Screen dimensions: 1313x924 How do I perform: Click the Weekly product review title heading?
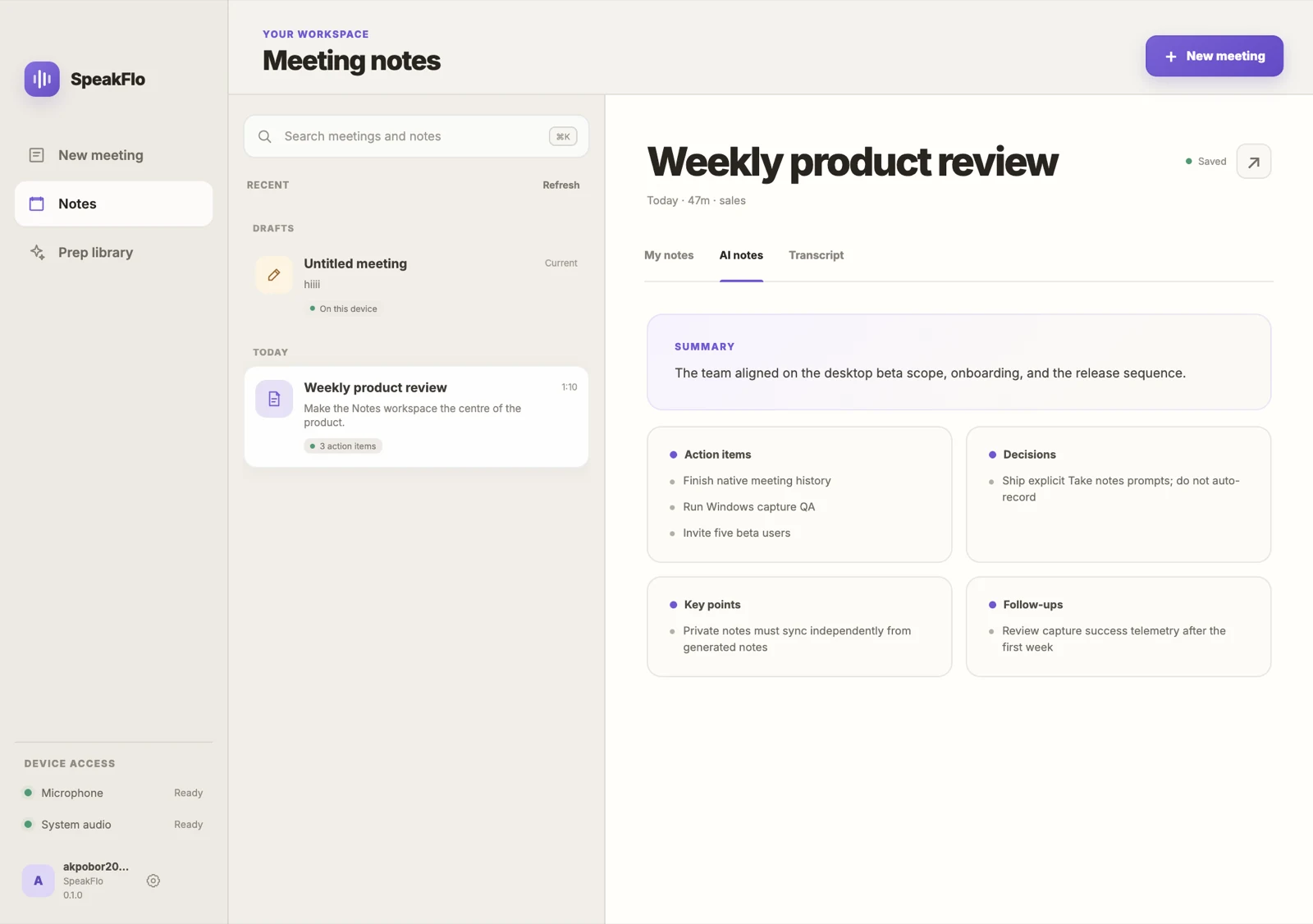[853, 162]
